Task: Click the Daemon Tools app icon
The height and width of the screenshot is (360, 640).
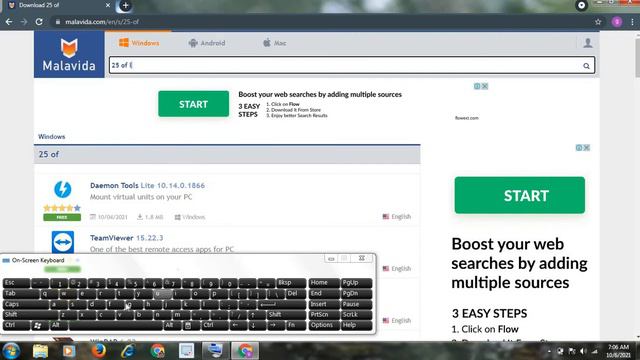Action: point(62,189)
